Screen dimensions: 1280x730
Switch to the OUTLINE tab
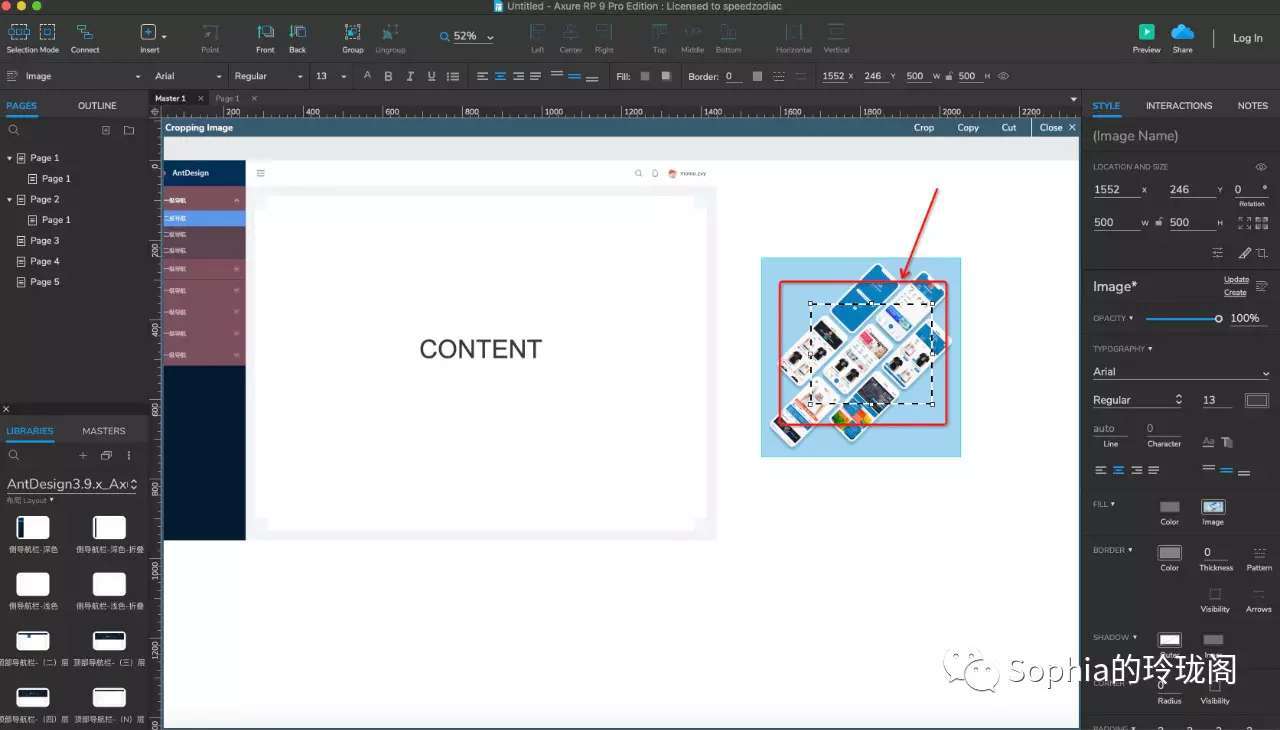point(97,105)
